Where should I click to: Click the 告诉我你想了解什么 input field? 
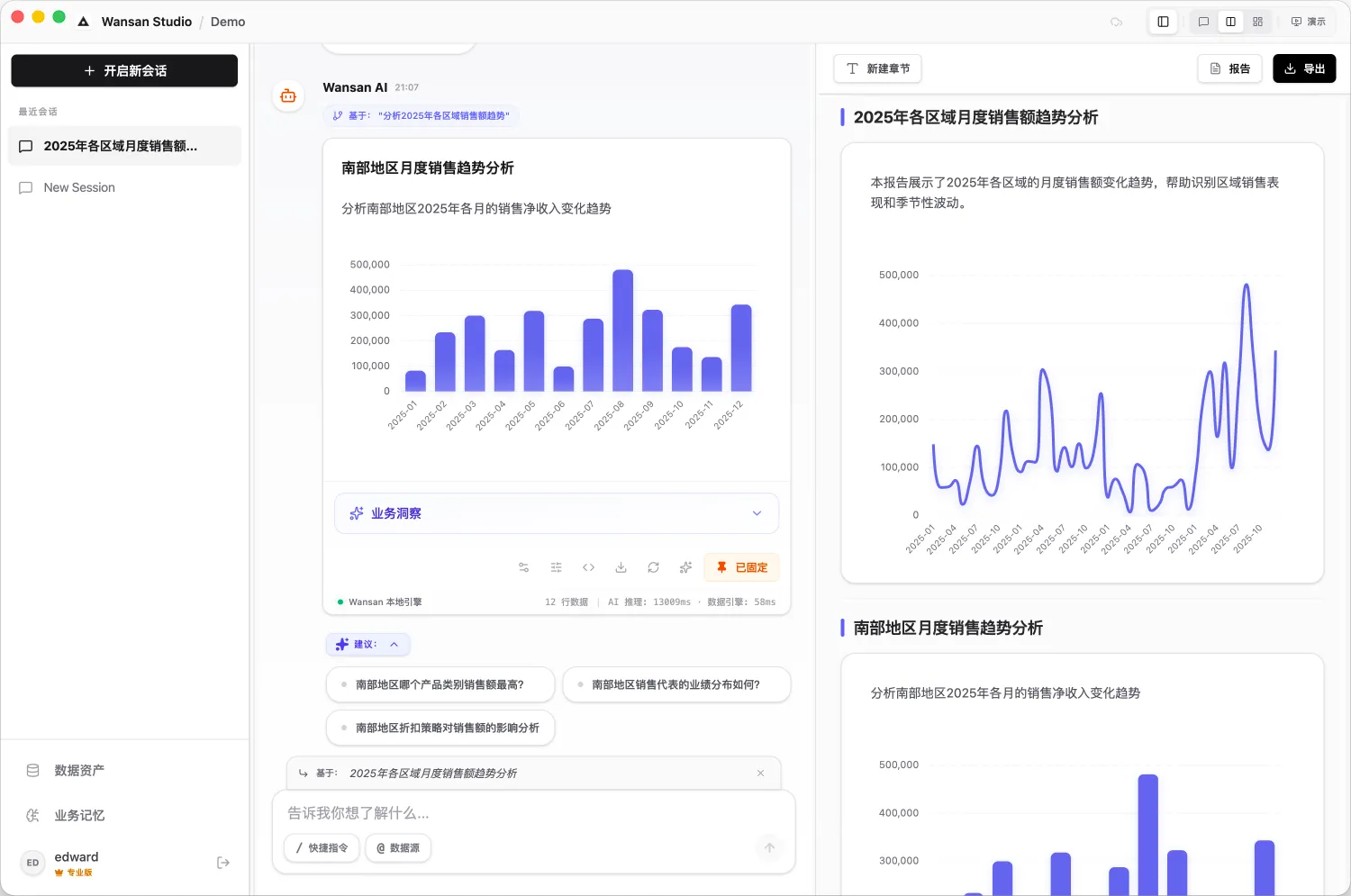click(531, 813)
